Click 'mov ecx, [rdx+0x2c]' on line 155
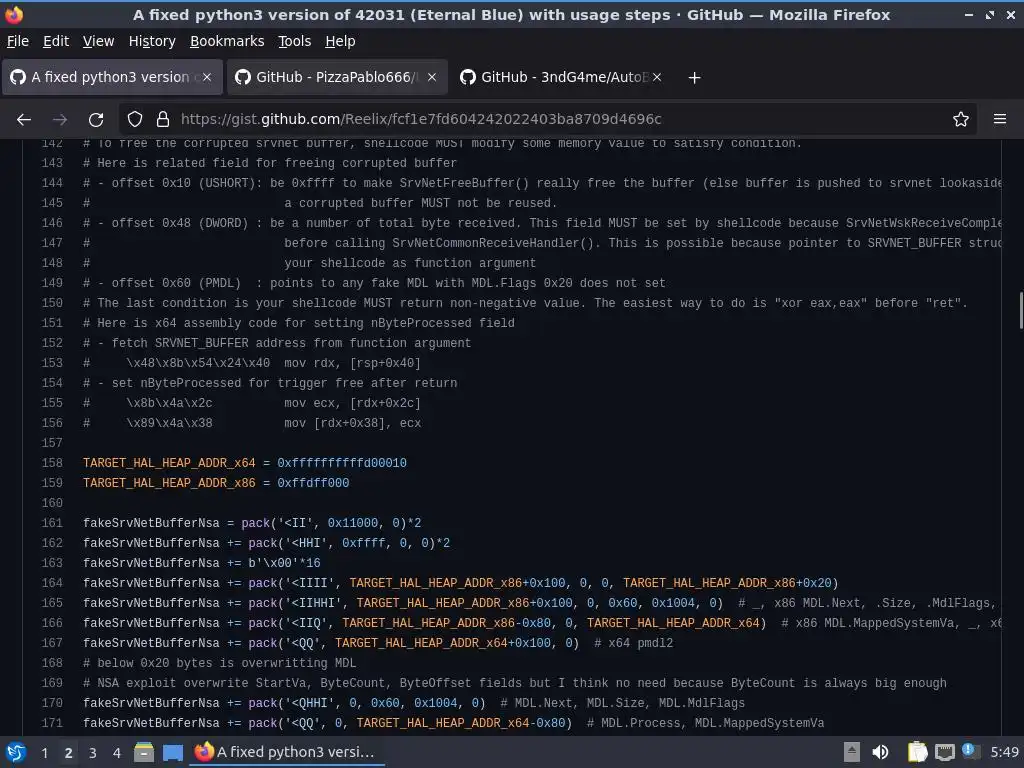The height and width of the screenshot is (768, 1024). pos(353,403)
